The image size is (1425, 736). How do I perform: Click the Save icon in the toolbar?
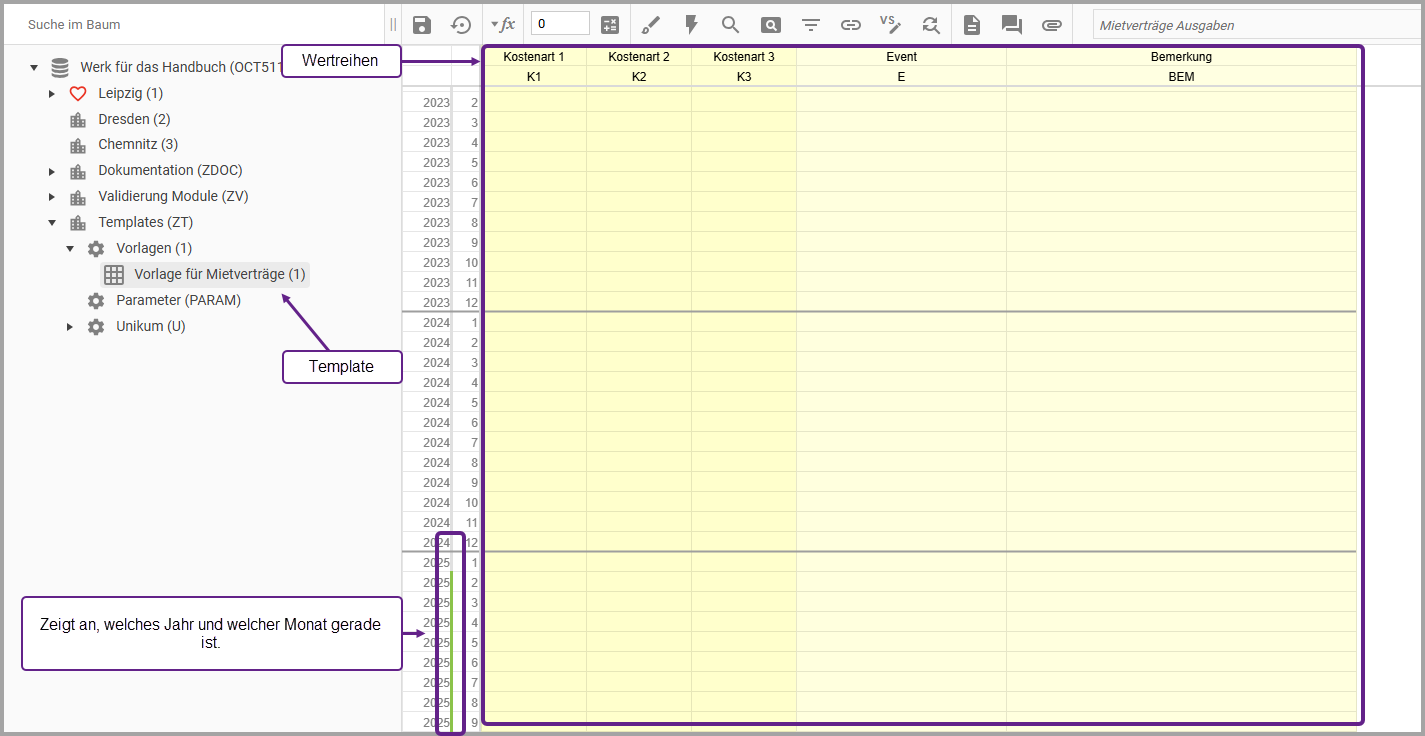tap(421, 24)
